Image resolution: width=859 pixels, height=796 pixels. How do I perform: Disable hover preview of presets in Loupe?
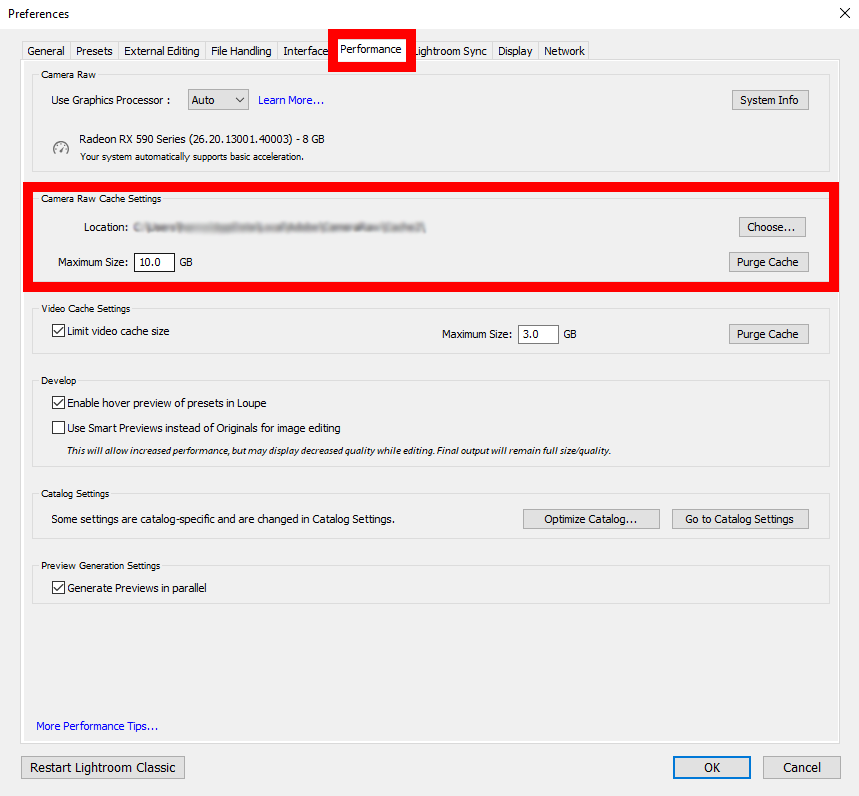(58, 403)
